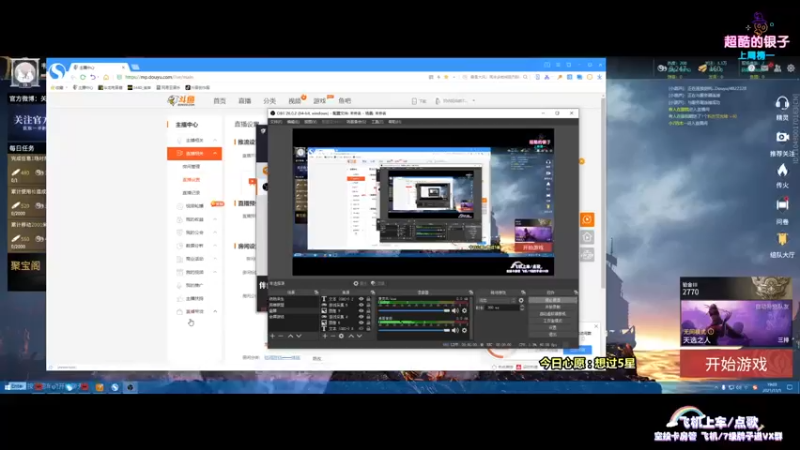Remove the selected source in OBS
This screenshot has height=450, width=800.
click(x=333, y=336)
